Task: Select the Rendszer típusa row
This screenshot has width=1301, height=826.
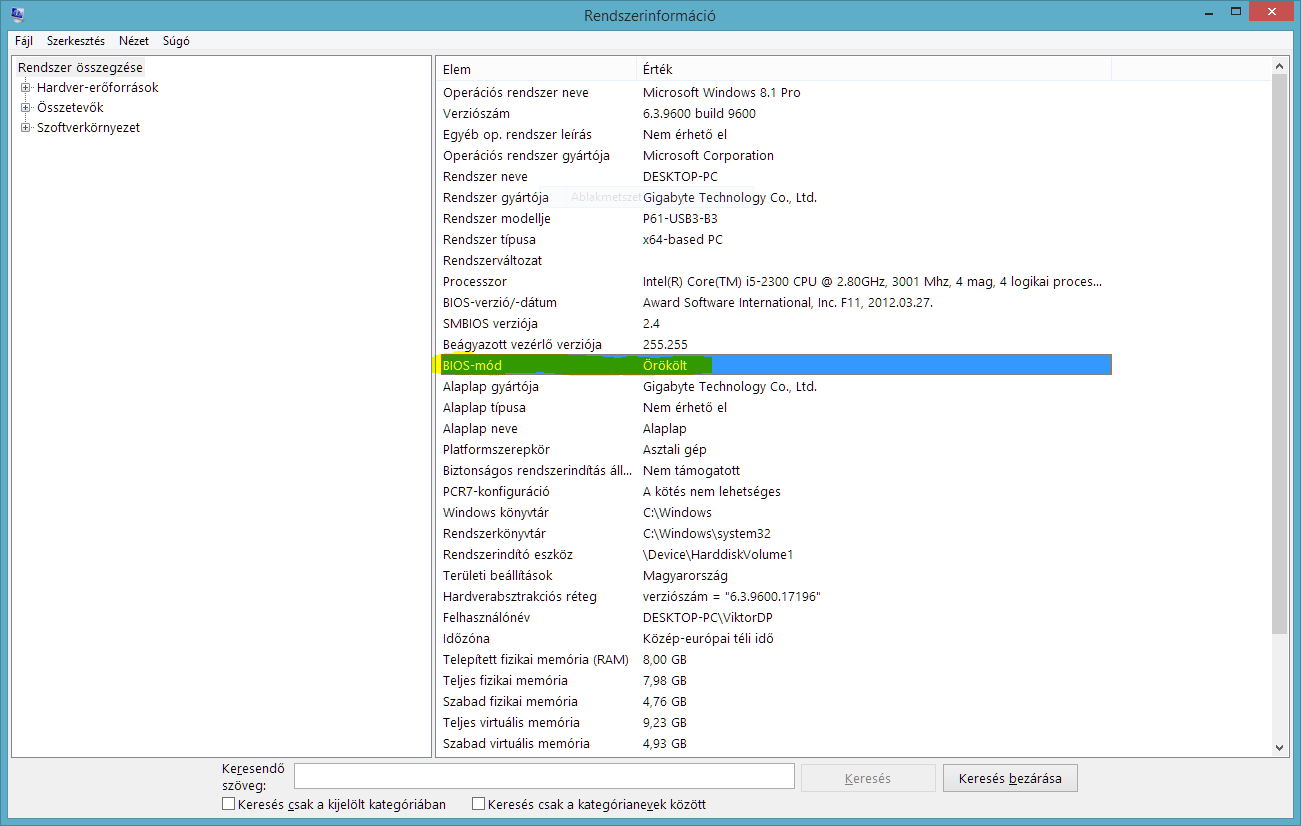Action: click(774, 239)
